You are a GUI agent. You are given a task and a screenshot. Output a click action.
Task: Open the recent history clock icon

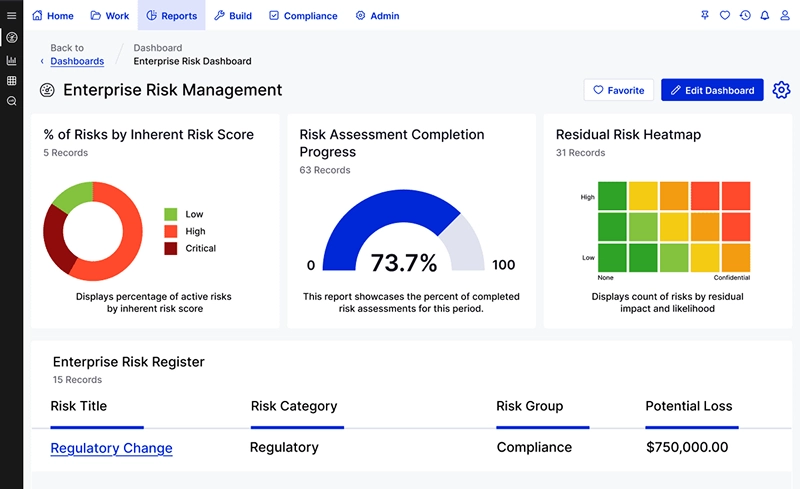(x=745, y=16)
